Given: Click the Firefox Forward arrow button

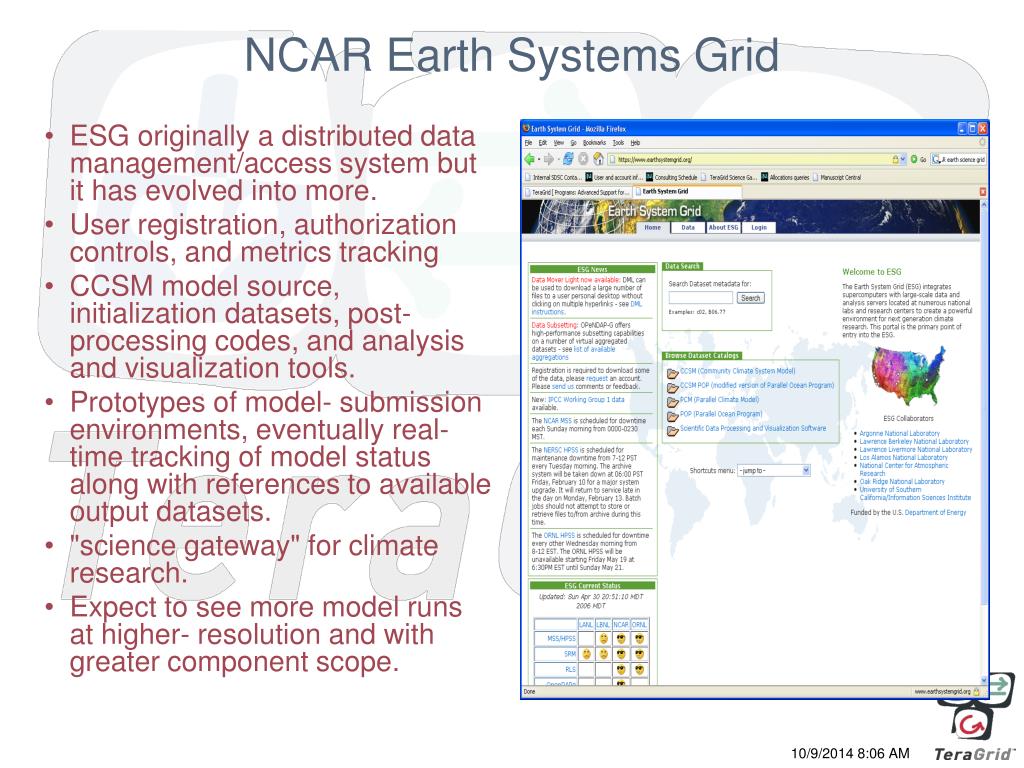Looking at the screenshot, I should tap(549, 159).
